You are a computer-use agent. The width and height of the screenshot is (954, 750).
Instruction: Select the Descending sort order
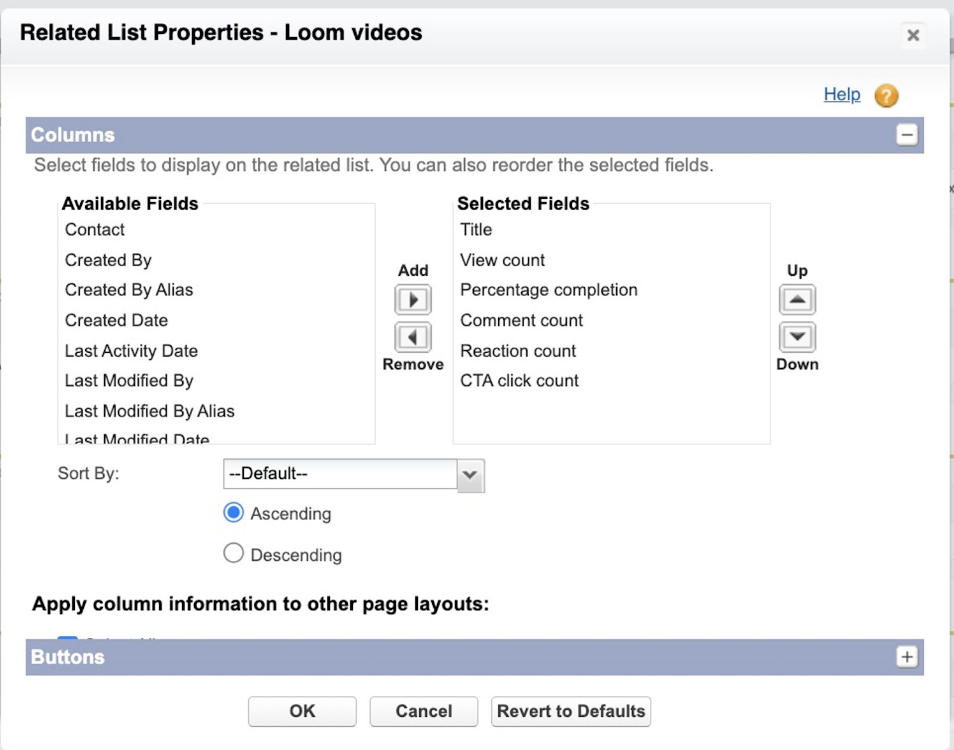[234, 554]
